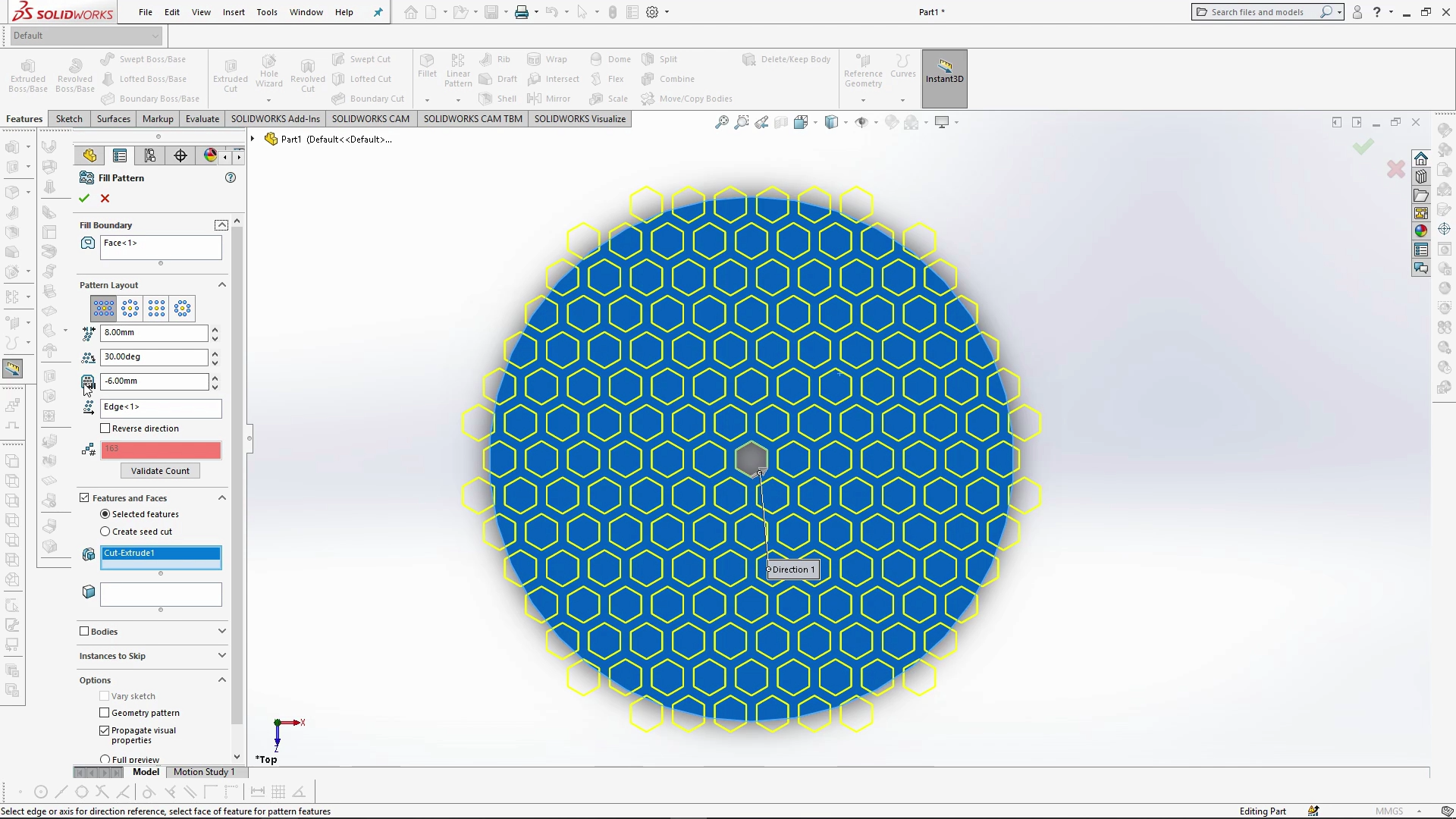The image size is (1456, 819).
Task: Expand the Bodies section chevron
Action: click(x=222, y=631)
